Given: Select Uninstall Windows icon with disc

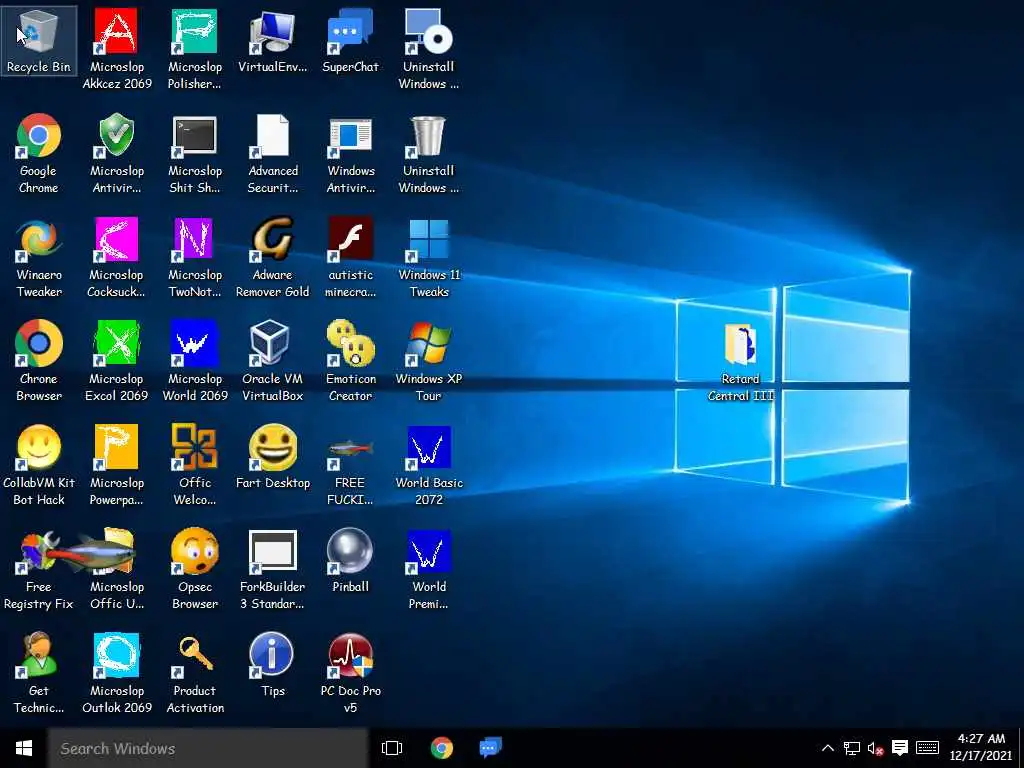Looking at the screenshot, I should coord(428,48).
